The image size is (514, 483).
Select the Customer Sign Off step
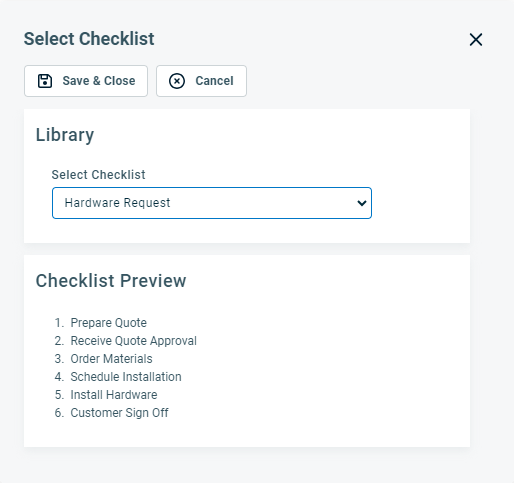click(x=119, y=413)
